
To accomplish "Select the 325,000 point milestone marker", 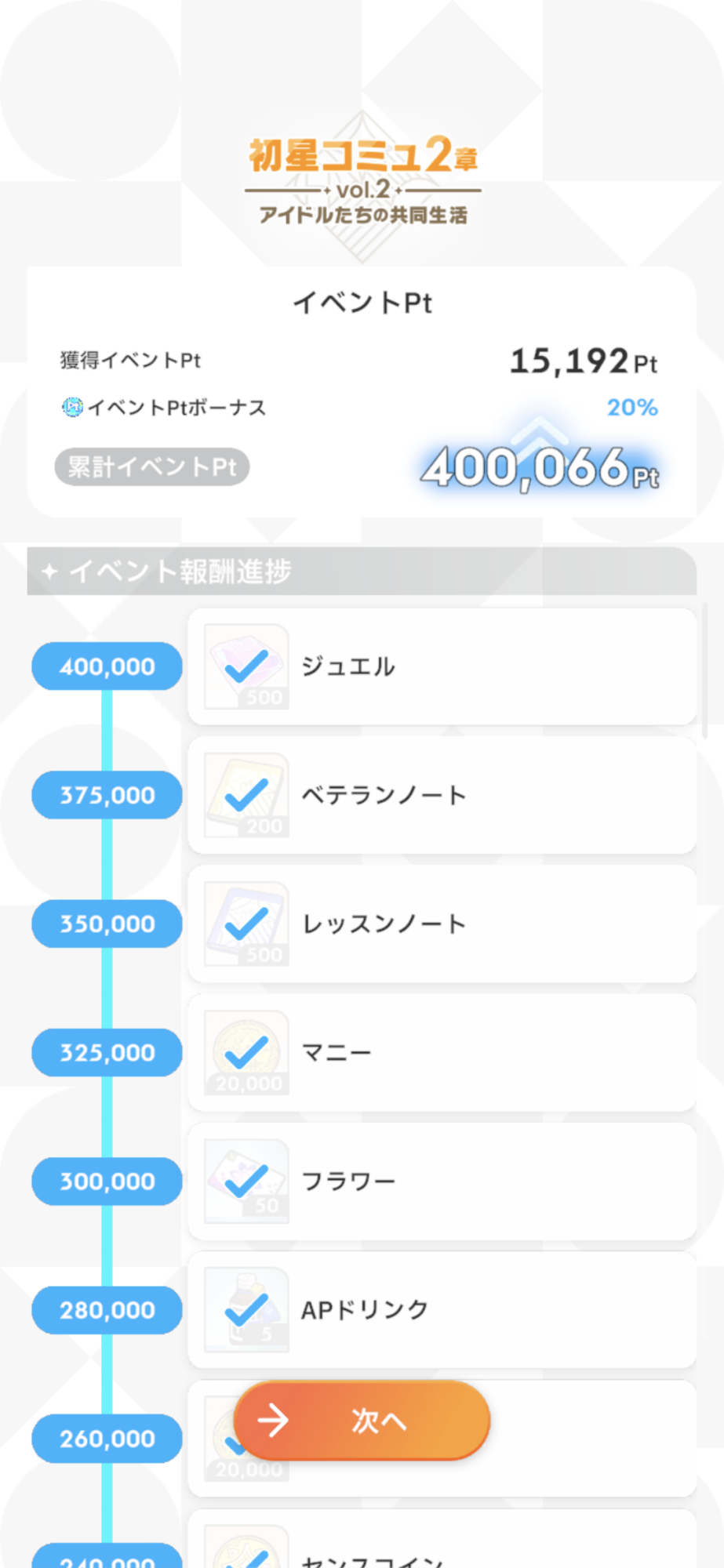I will pyautogui.click(x=107, y=1052).
